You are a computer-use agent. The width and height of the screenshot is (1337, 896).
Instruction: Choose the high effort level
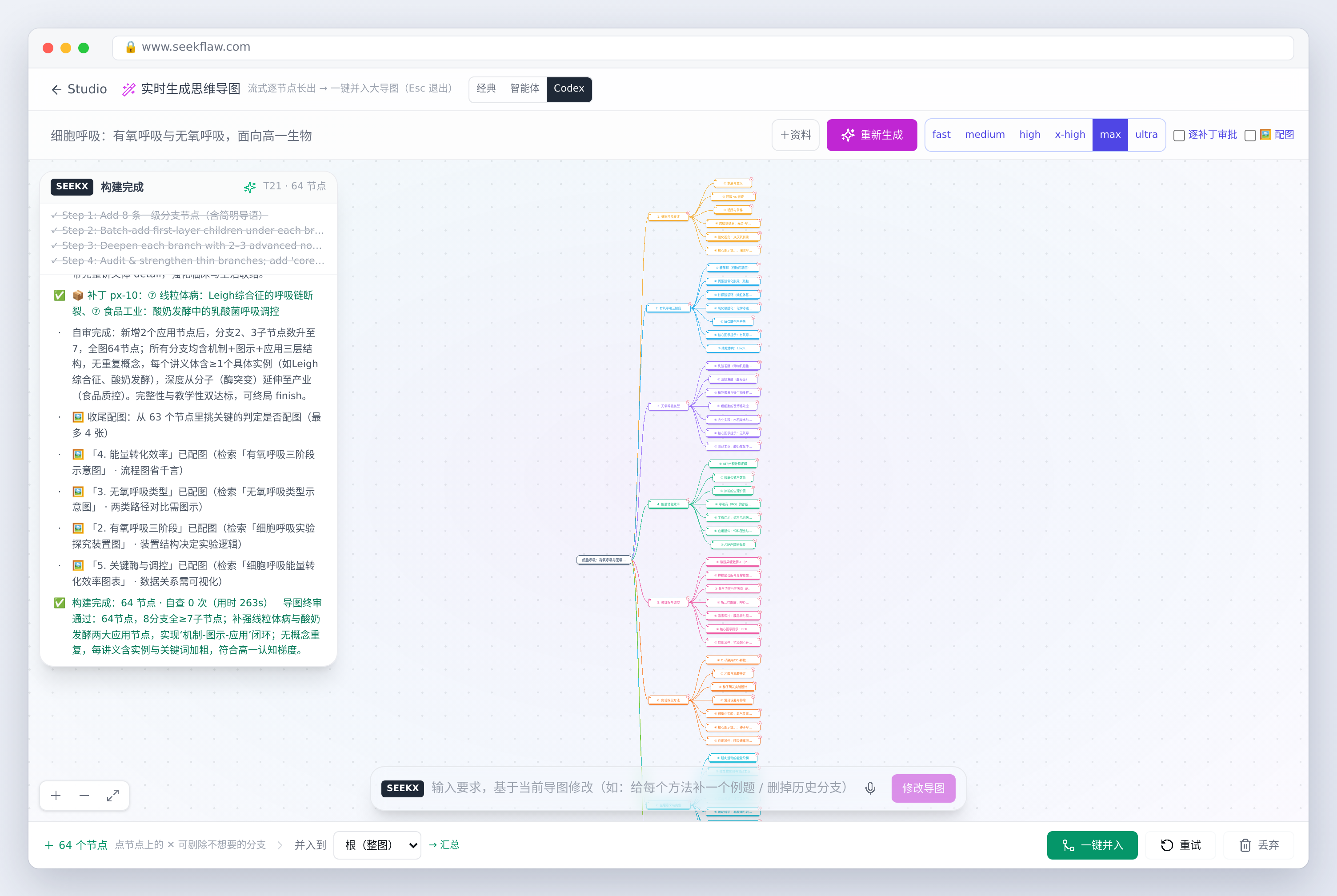click(x=1030, y=135)
